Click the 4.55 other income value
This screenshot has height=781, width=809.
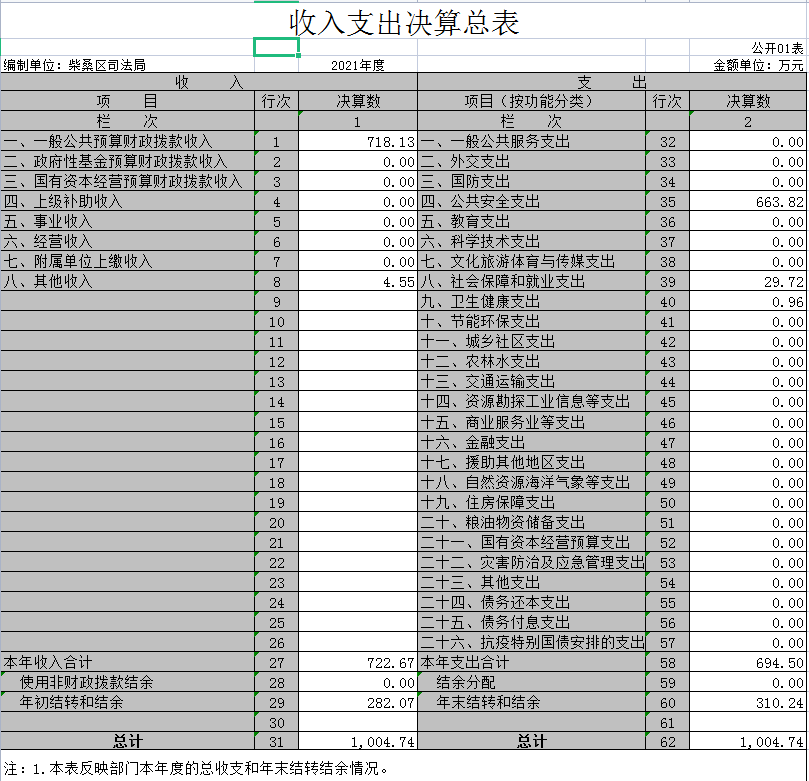[357, 282]
